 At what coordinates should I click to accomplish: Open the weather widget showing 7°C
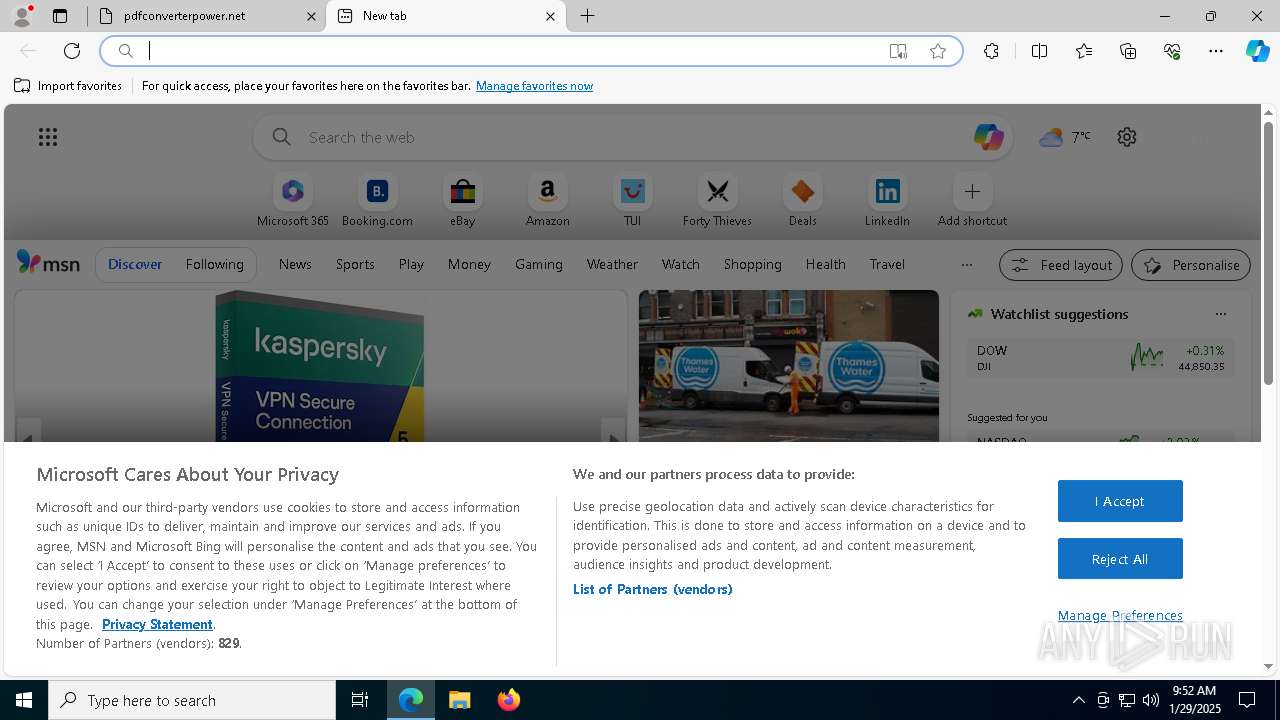click(x=1065, y=137)
